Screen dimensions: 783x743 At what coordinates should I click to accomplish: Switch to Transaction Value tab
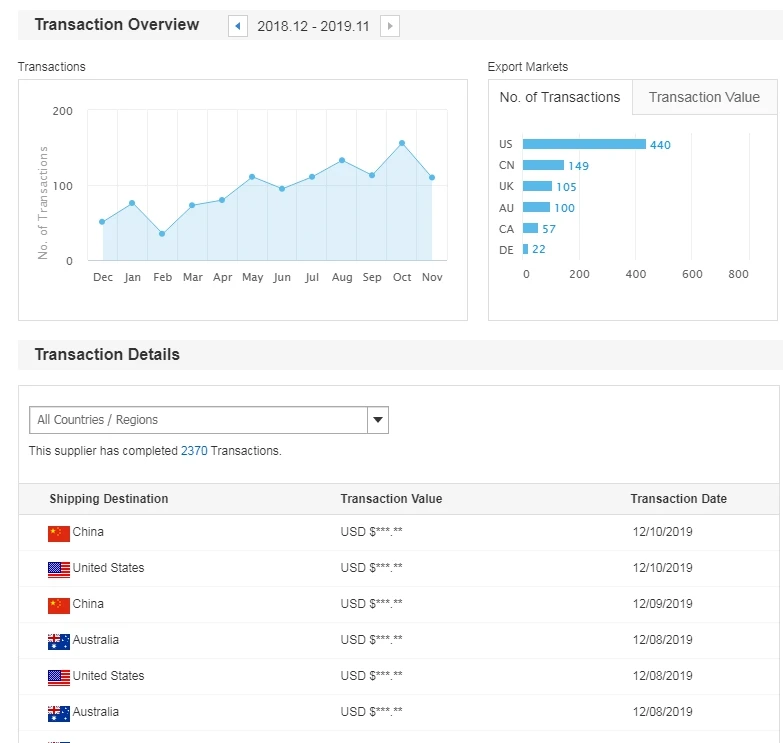pyautogui.click(x=704, y=97)
